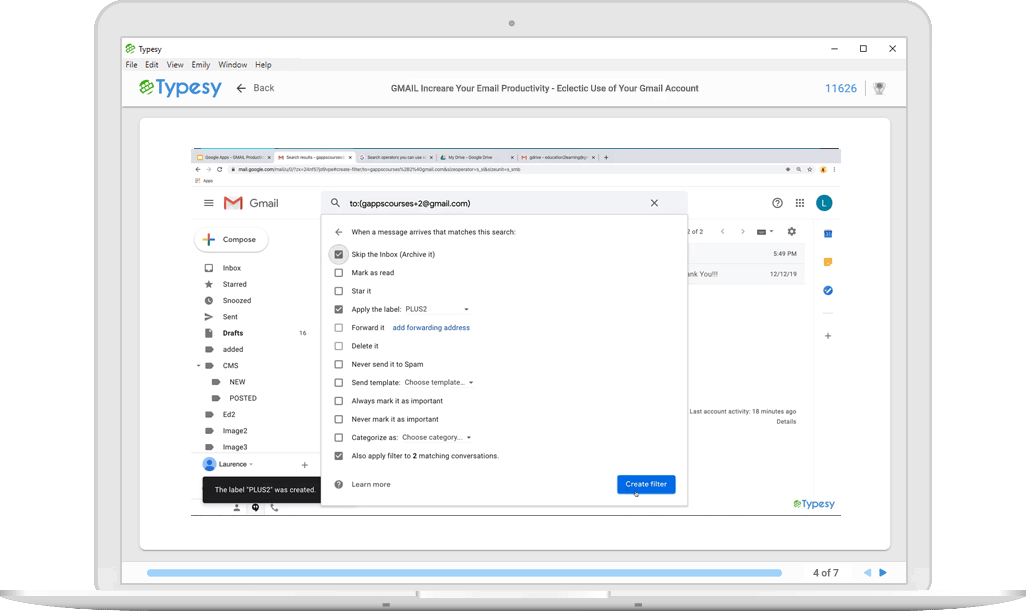Enable 'Never mark it as important'
1026x611 pixels.
[x=338, y=419]
